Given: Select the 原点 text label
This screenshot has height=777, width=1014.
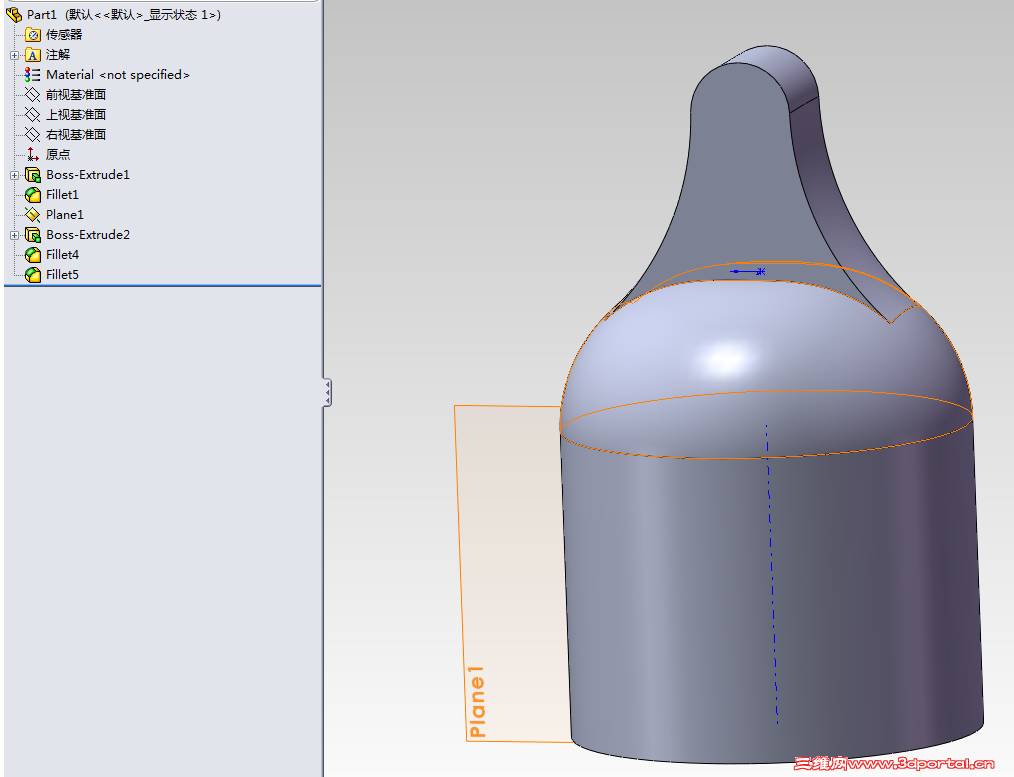Looking at the screenshot, I should 58,154.
